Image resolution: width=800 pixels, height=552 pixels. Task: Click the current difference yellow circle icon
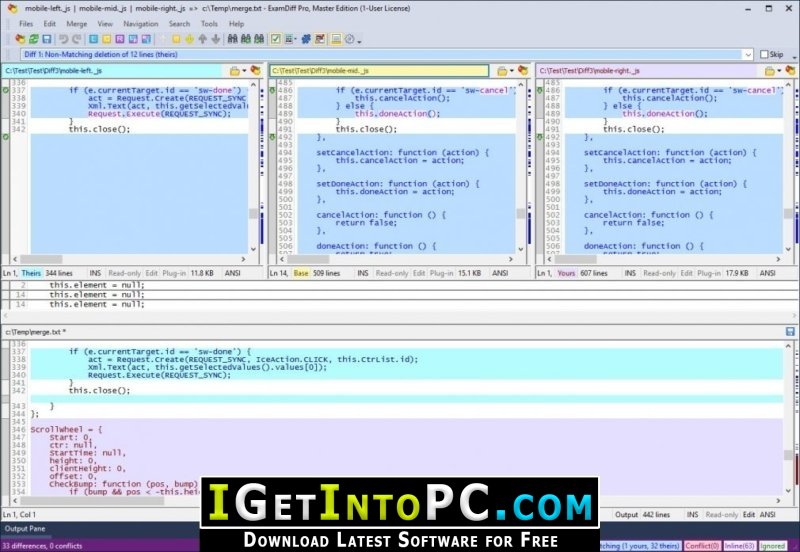(x=189, y=39)
